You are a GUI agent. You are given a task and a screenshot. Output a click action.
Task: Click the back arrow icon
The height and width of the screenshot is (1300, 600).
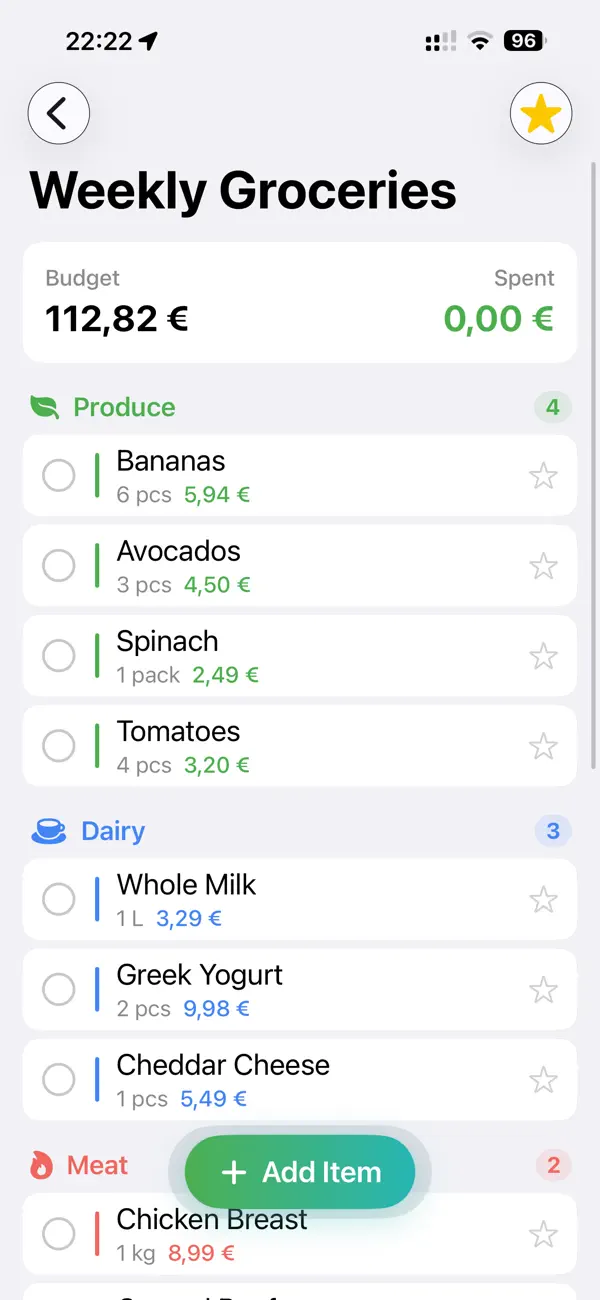59,113
